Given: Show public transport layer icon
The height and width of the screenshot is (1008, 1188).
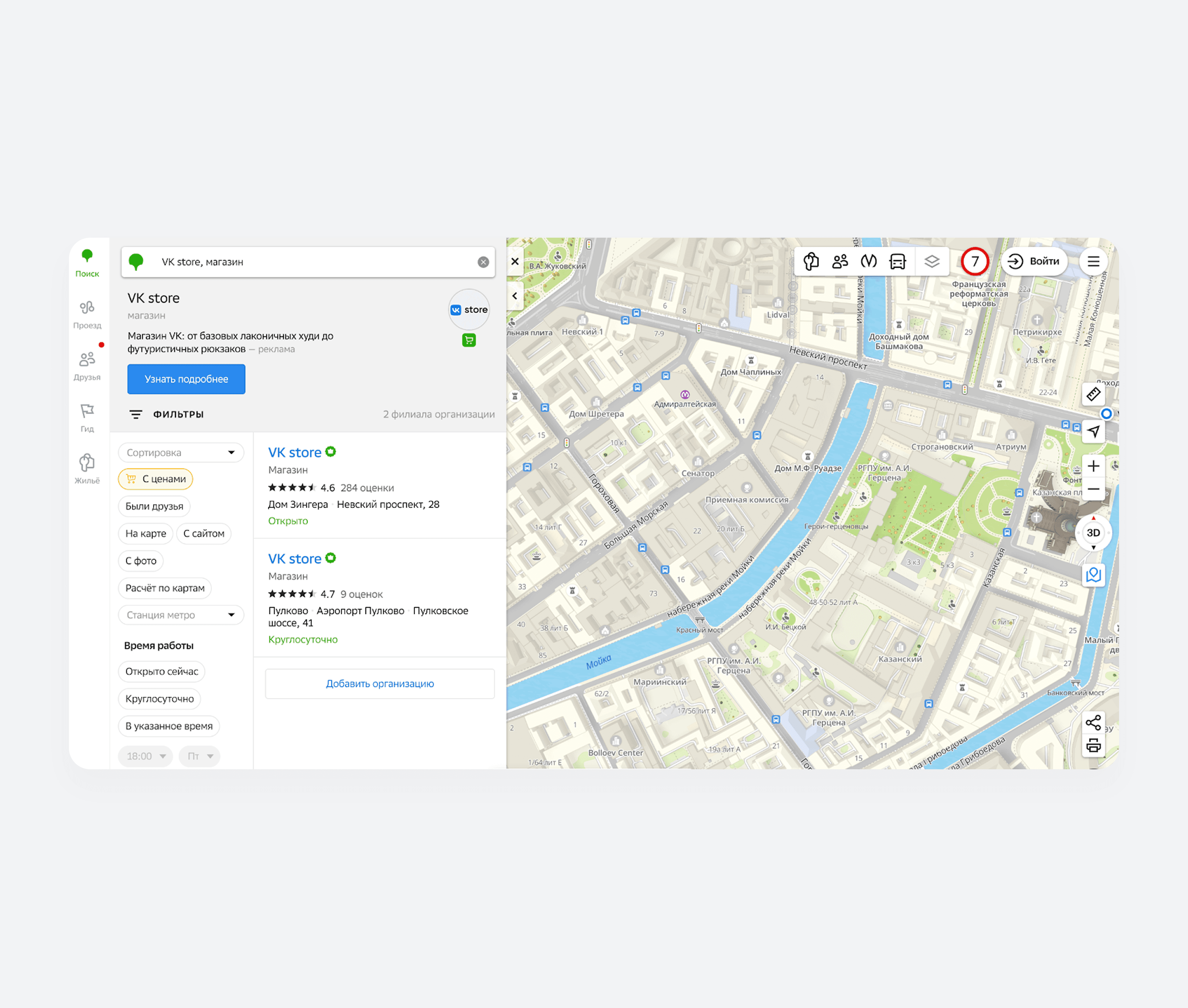Looking at the screenshot, I should (897, 262).
